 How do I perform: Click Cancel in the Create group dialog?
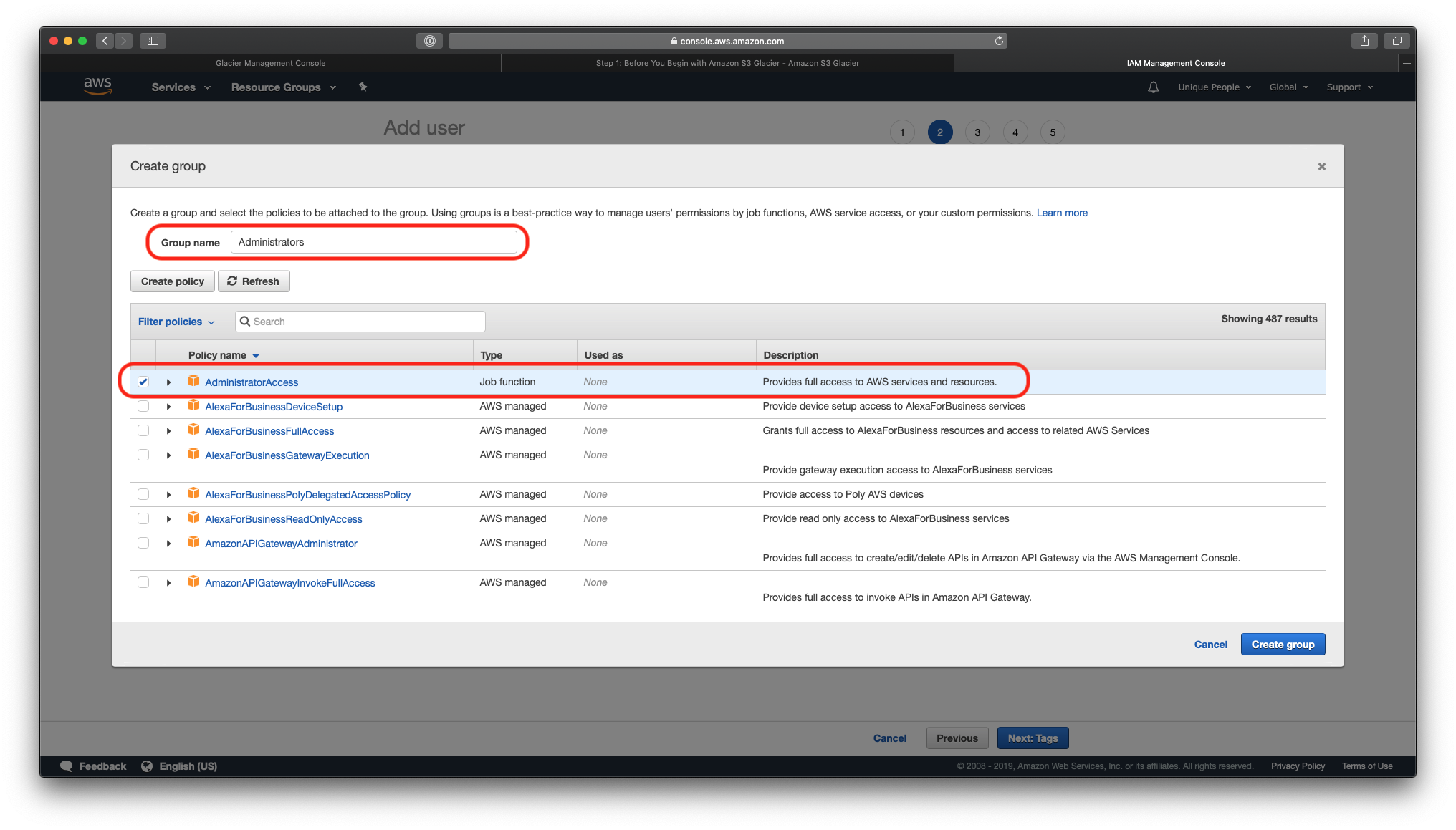pos(1210,645)
